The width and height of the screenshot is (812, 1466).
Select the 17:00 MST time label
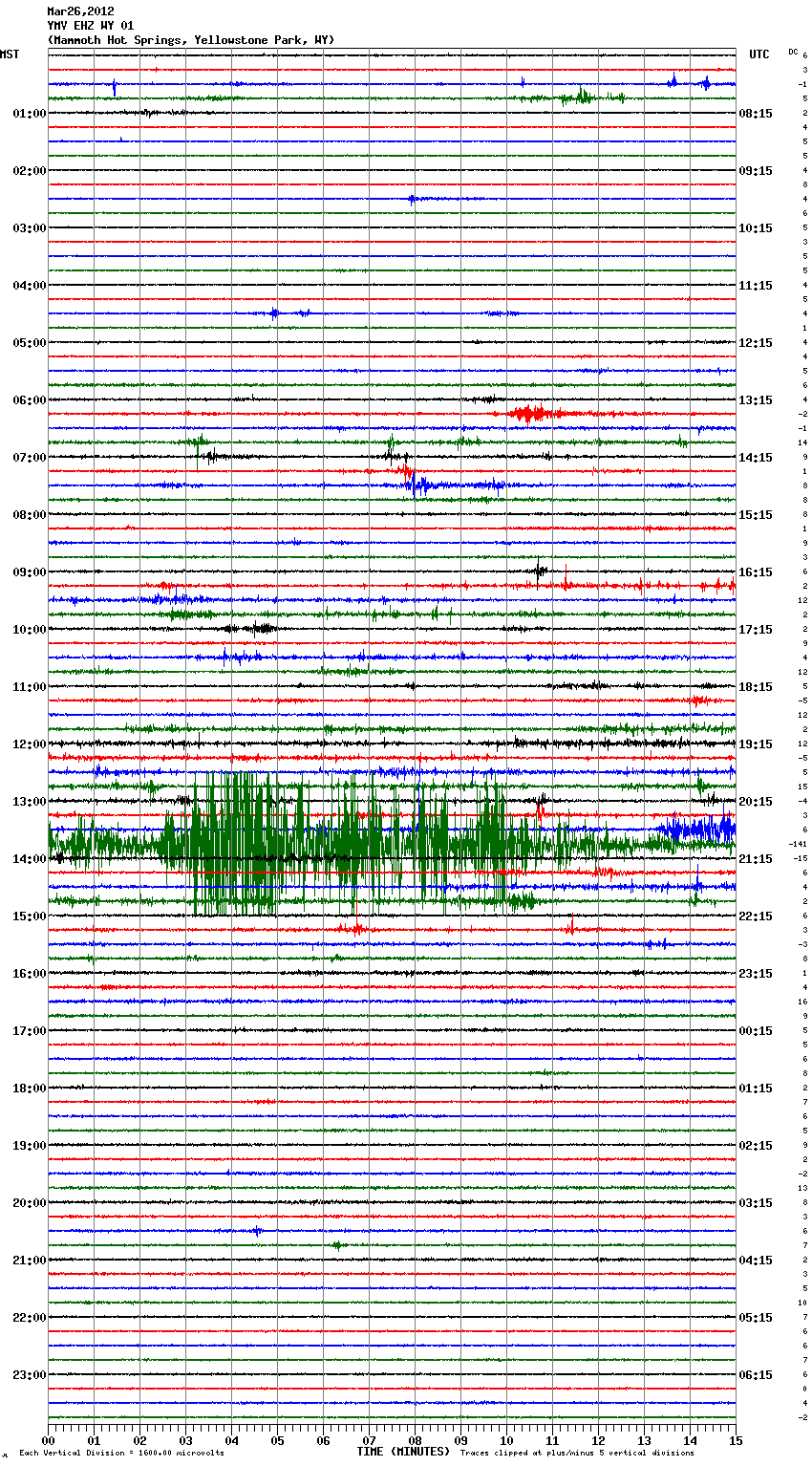29,1031
